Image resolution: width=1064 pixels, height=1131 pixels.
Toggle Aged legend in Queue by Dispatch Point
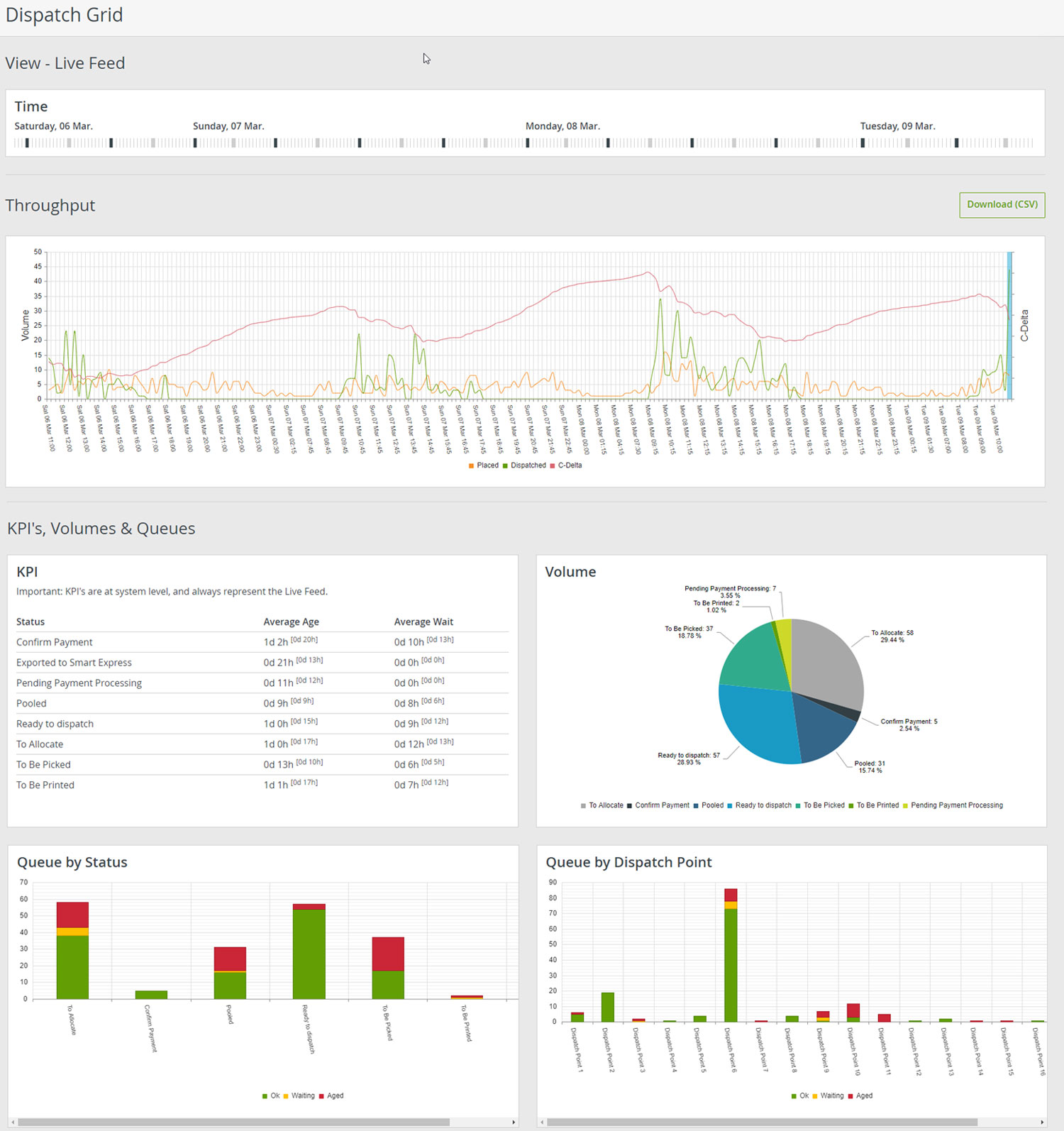tap(860, 1096)
